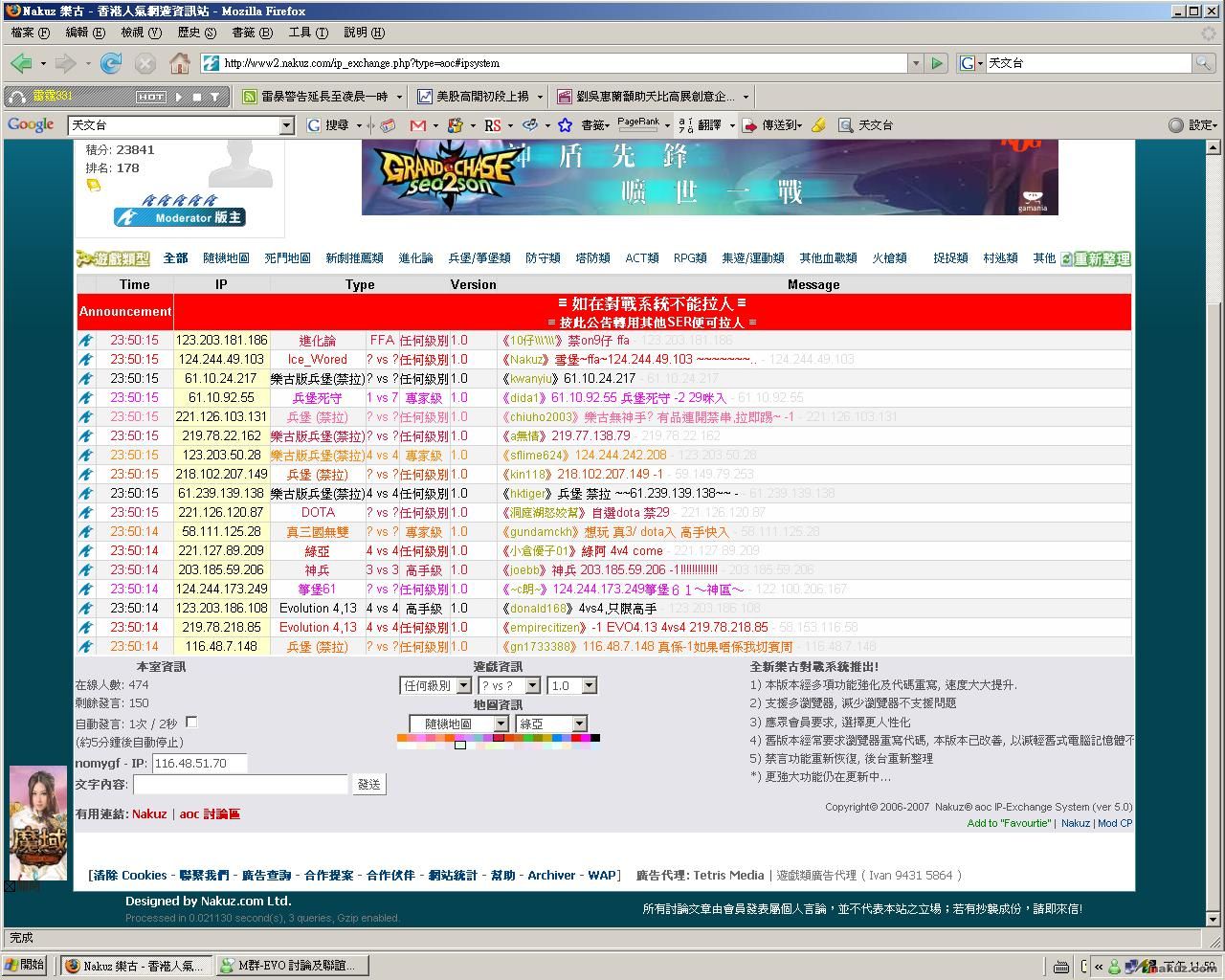Select the 防守類 game category
The image size is (1225, 980).
[543, 258]
